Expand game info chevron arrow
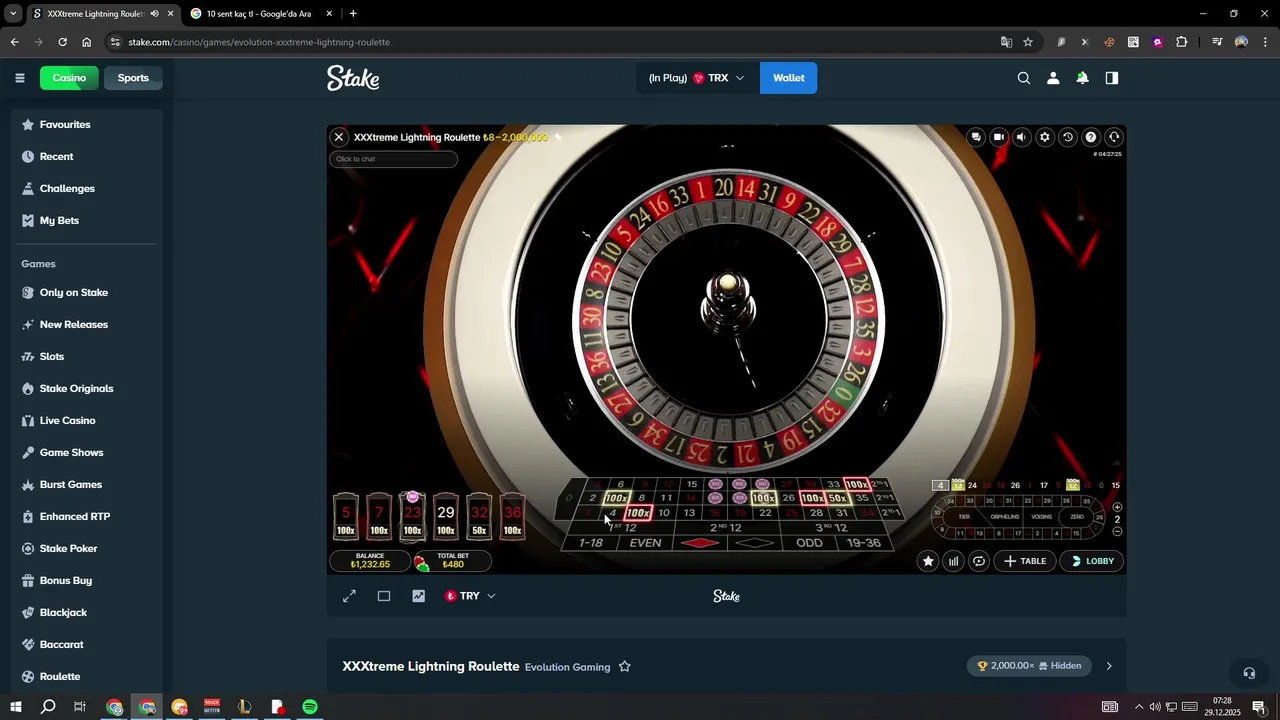Screen dimensions: 1280x720 coord(1109,666)
